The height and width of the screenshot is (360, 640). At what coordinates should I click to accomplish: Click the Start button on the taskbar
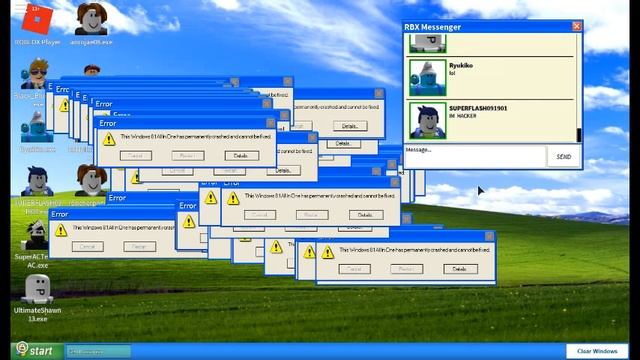(x=36, y=351)
